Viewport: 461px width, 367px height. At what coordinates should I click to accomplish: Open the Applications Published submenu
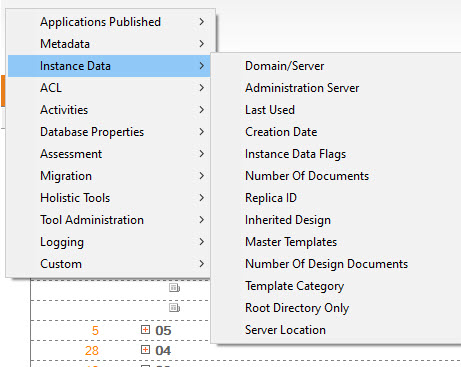point(109,22)
